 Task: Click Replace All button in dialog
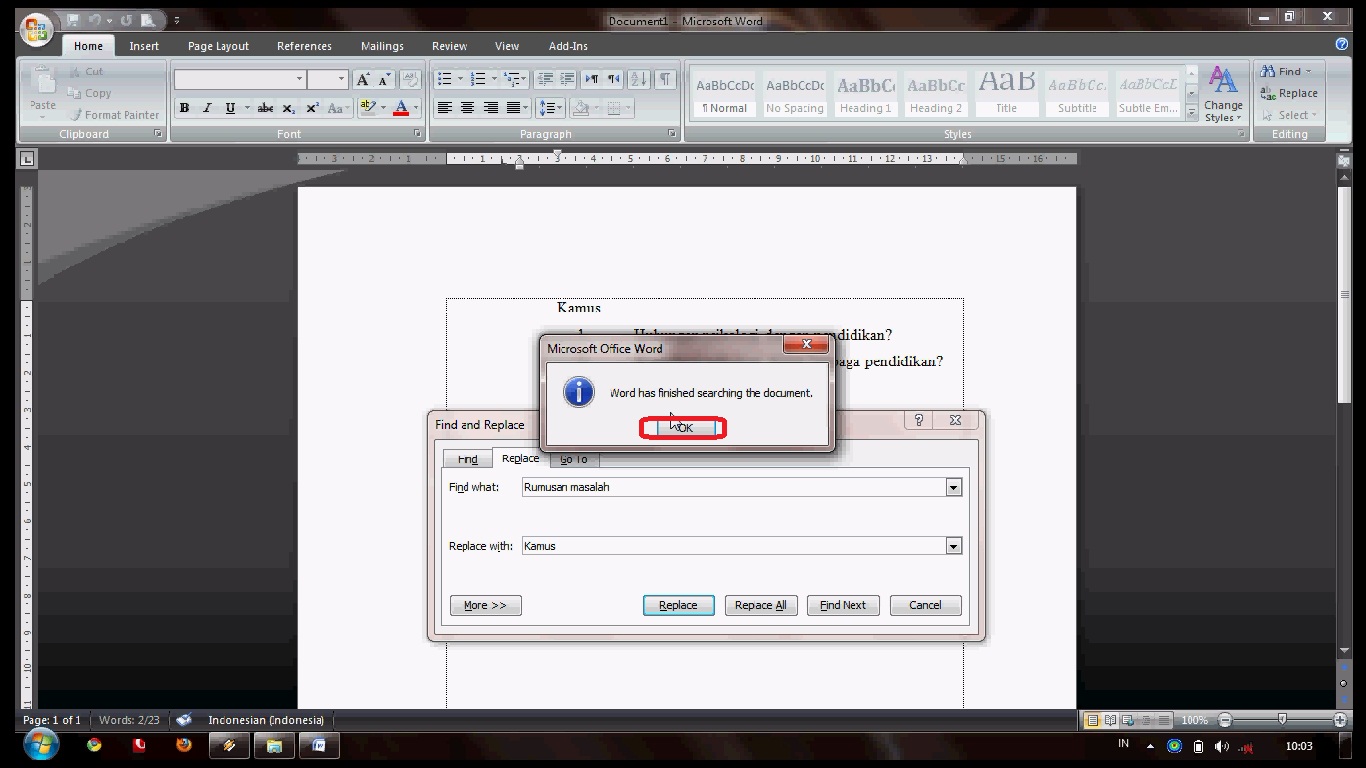(x=760, y=605)
